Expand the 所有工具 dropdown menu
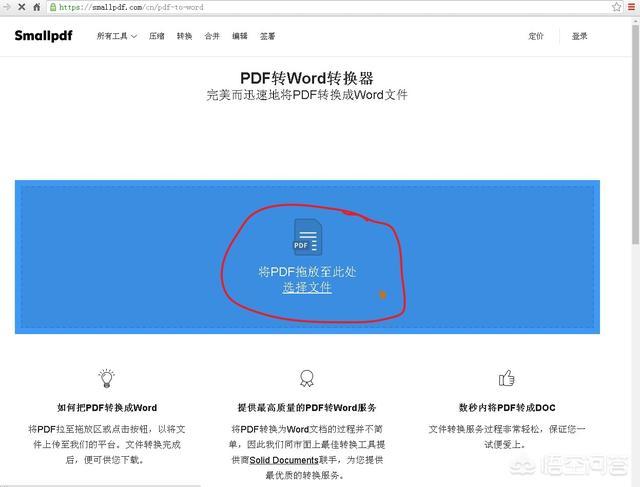Viewport: 640px width, 487px height. coord(117,36)
